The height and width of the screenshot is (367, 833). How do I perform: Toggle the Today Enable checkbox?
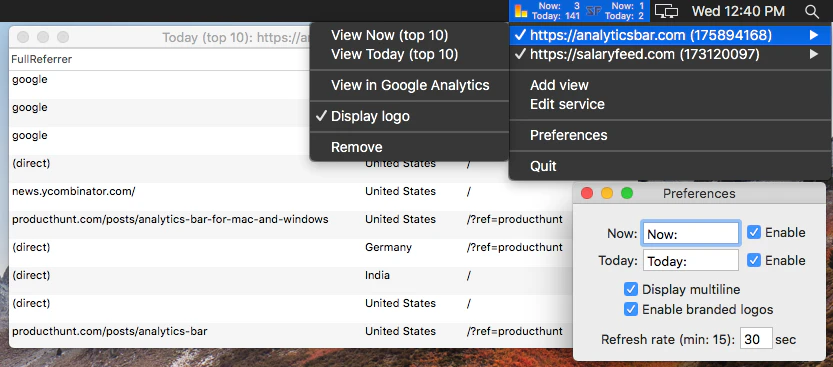[x=754, y=260]
